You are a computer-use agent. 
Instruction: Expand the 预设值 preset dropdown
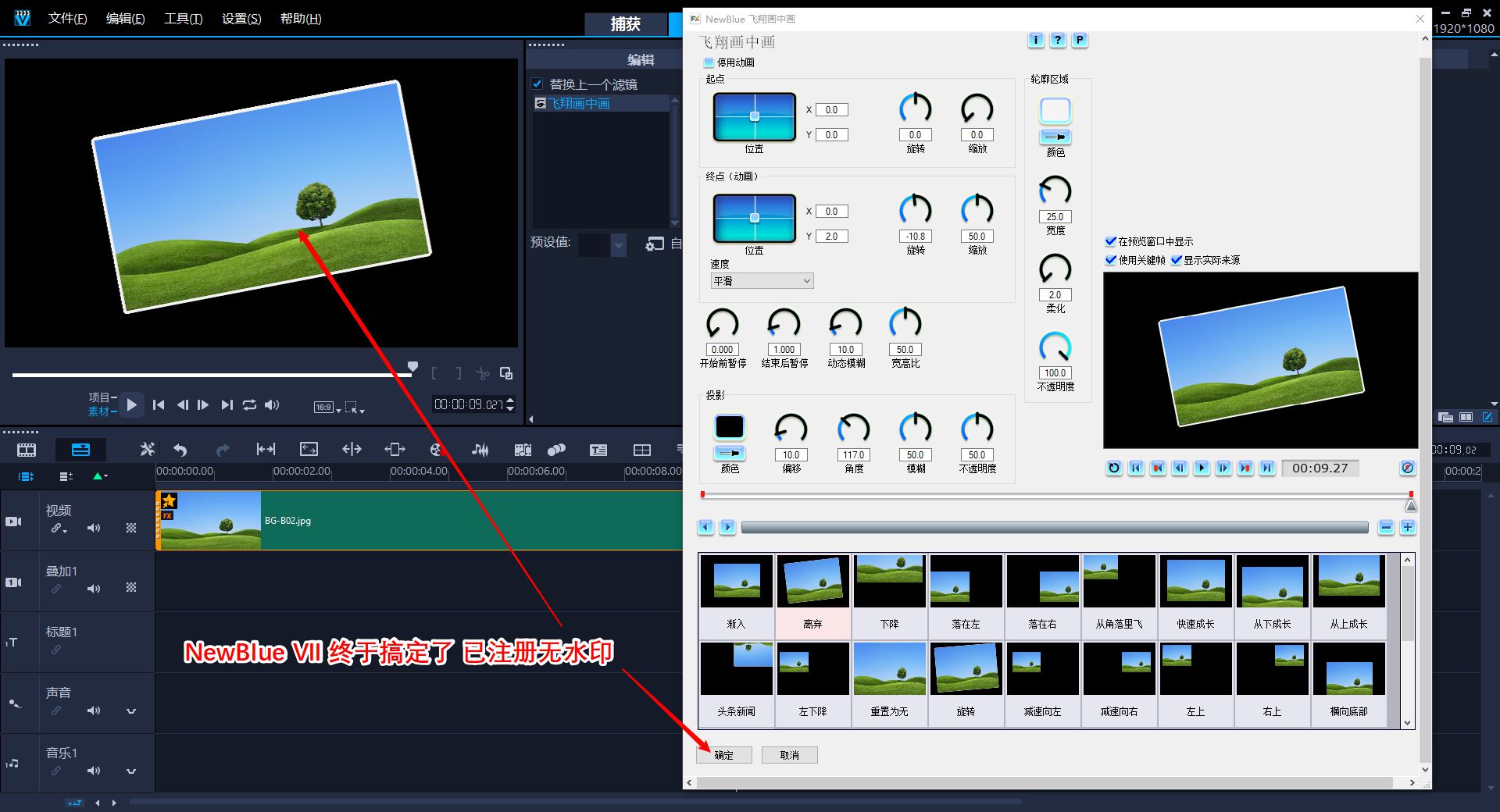pos(619,245)
